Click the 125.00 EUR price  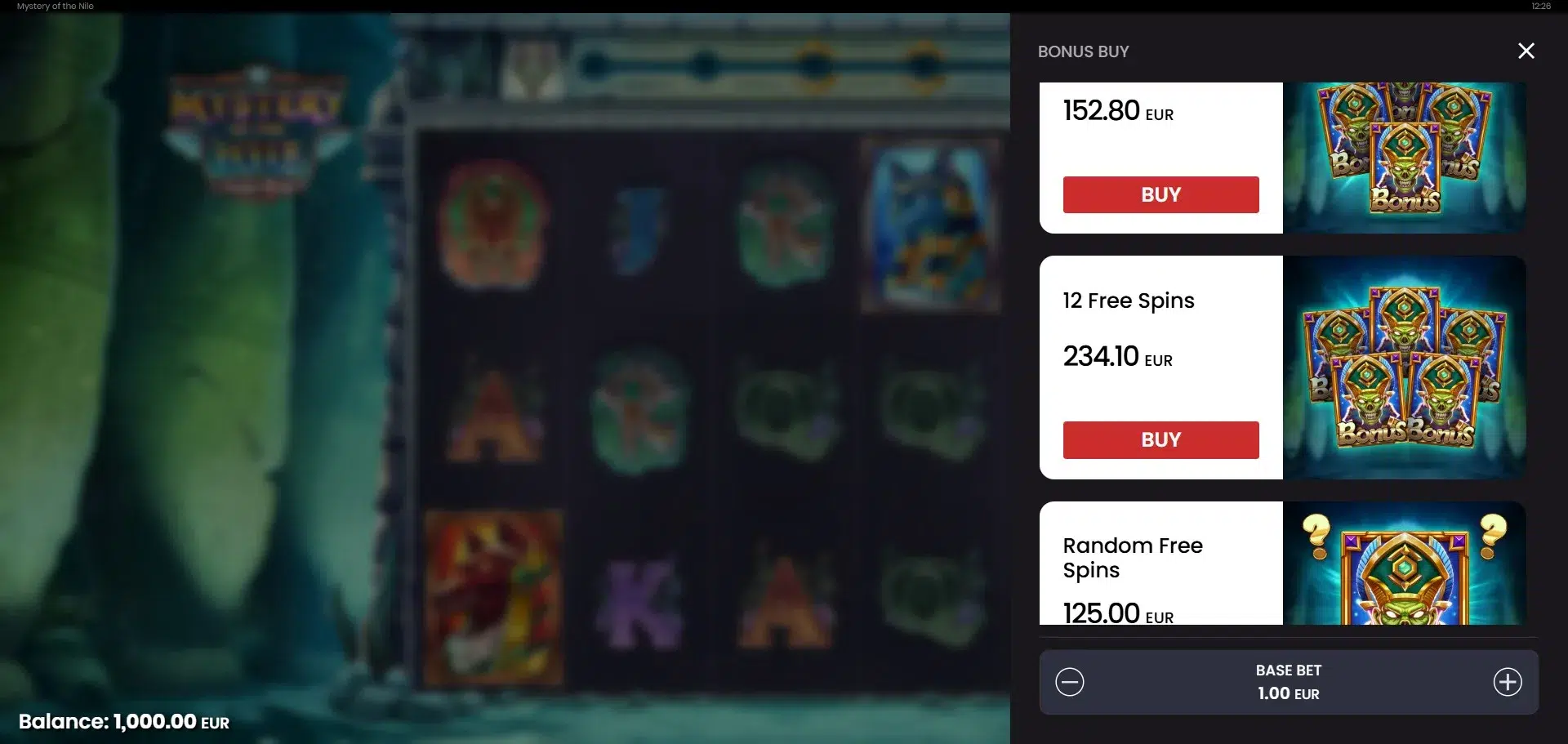point(1118,613)
